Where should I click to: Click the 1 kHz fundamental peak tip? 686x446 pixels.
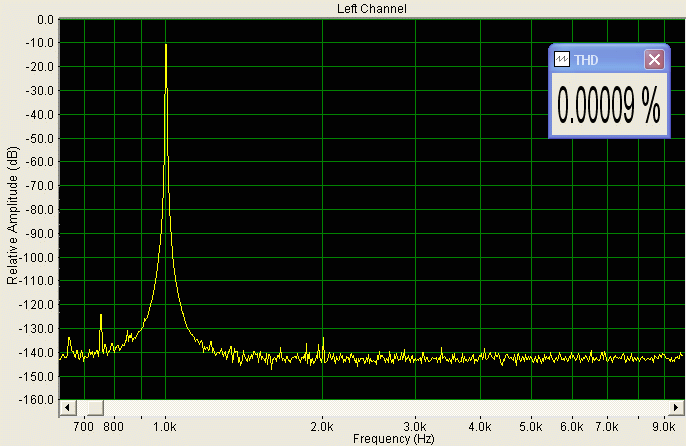(166, 45)
